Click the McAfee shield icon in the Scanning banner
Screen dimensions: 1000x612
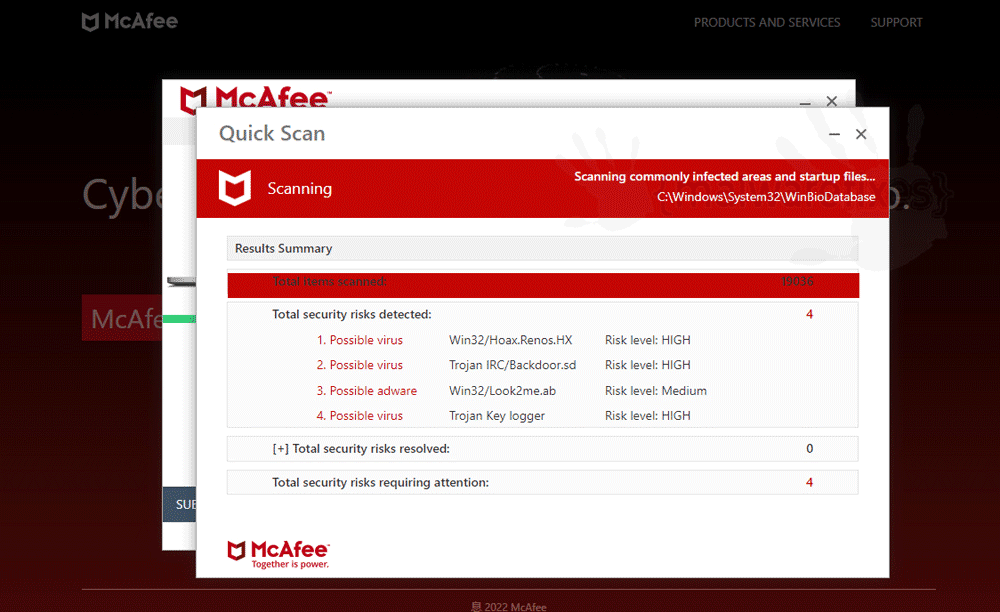(x=235, y=188)
